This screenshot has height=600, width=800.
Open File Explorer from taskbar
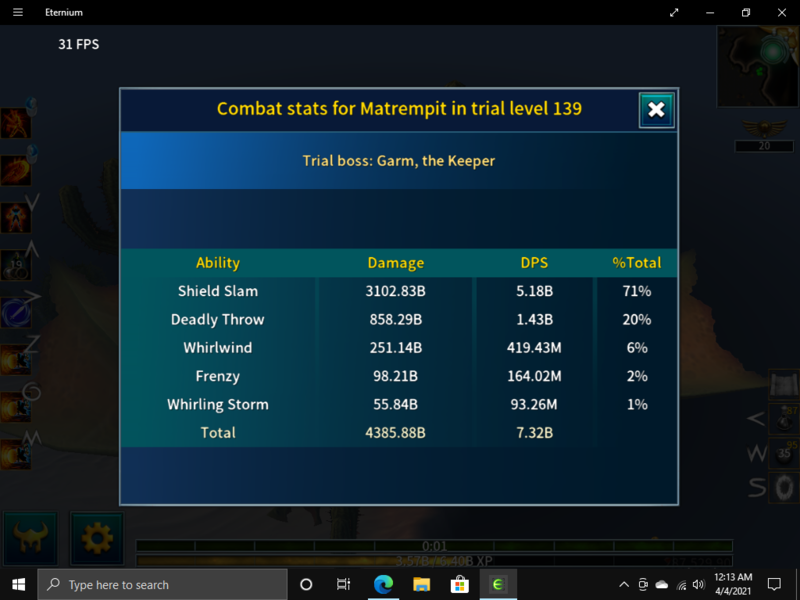[x=421, y=584]
